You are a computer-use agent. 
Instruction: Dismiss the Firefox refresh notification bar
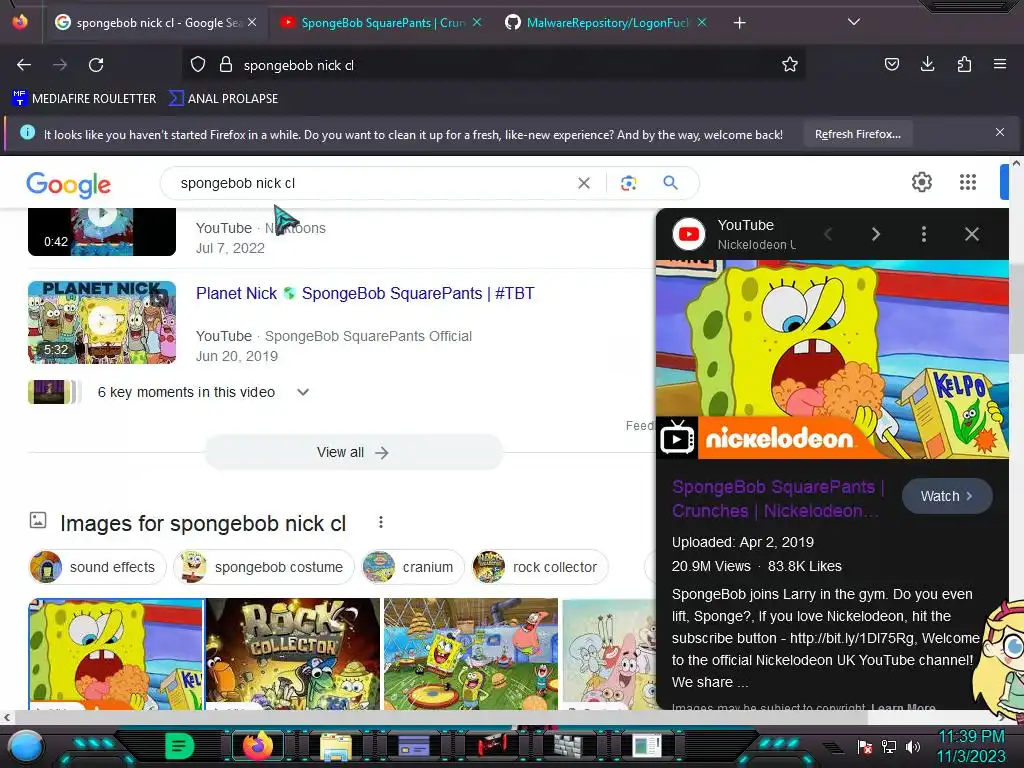999,133
